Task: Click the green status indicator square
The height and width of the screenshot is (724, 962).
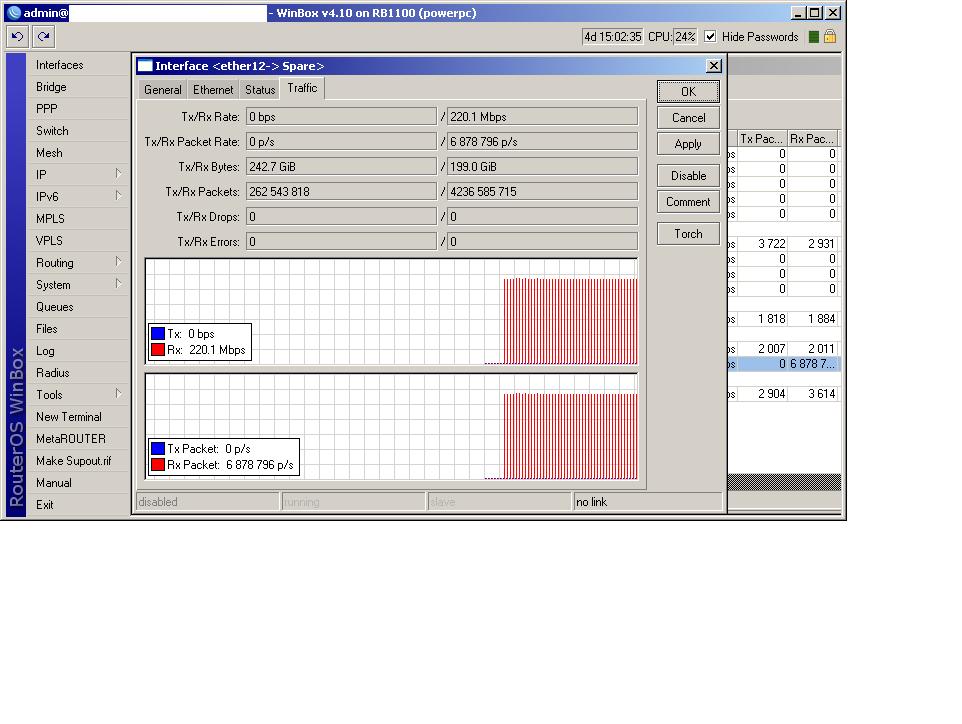Action: [814, 37]
